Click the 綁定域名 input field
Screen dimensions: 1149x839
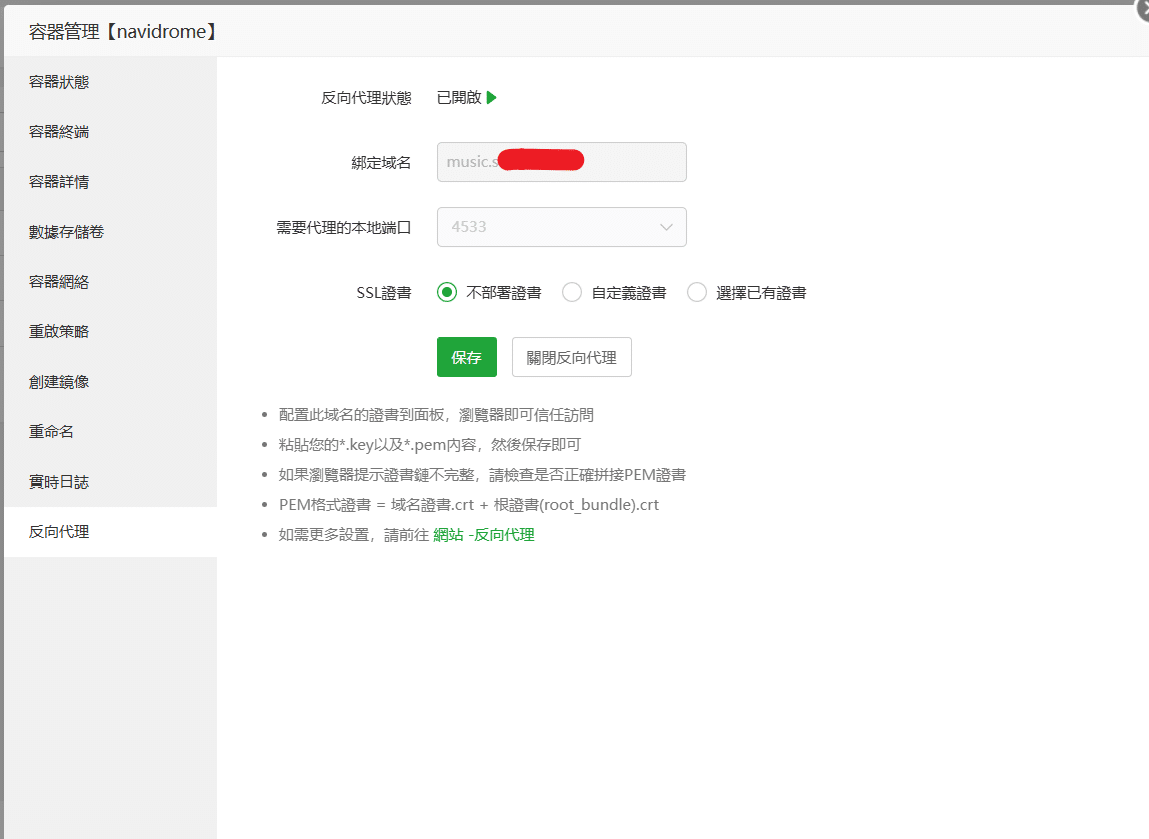(x=561, y=162)
